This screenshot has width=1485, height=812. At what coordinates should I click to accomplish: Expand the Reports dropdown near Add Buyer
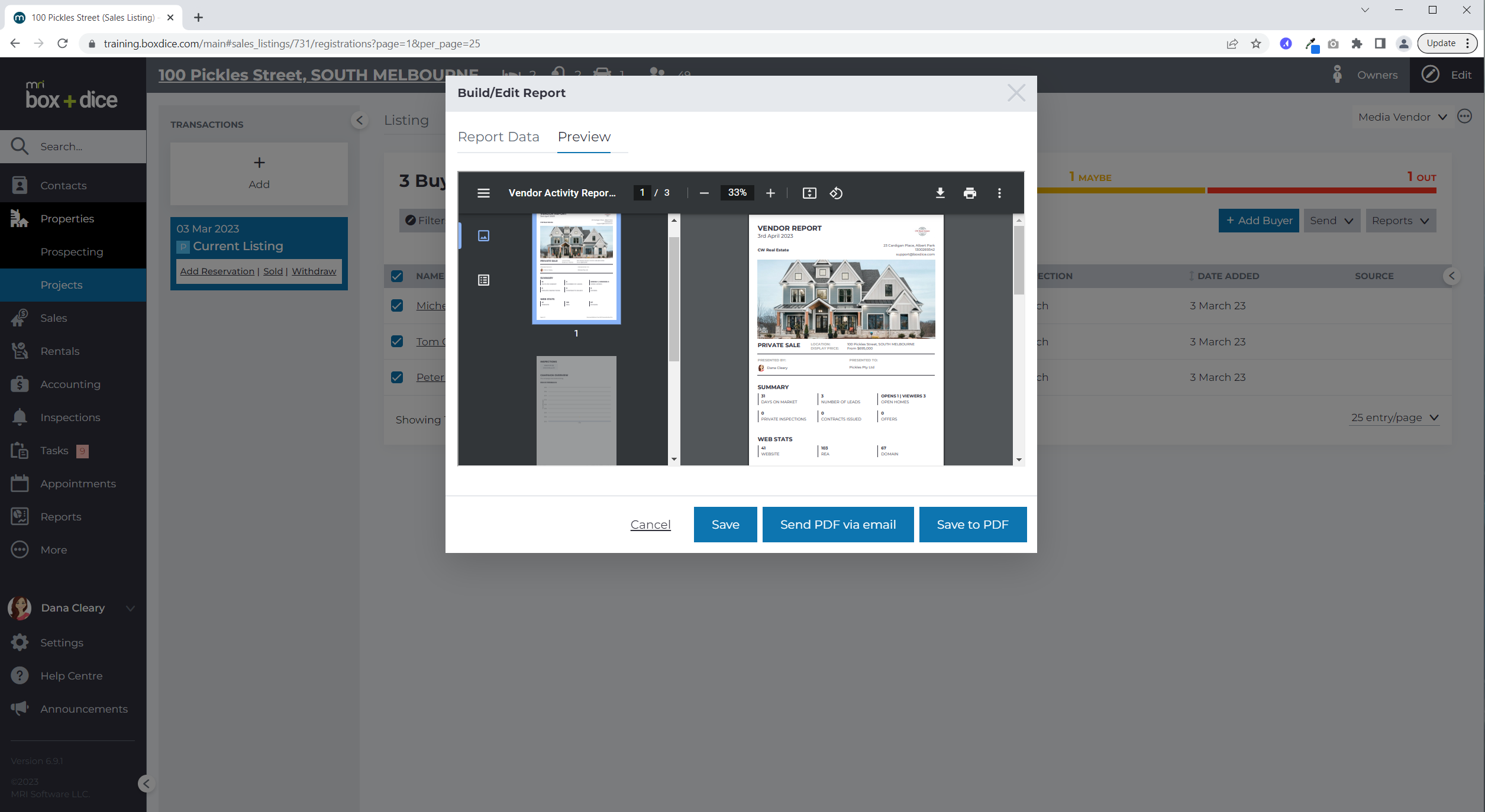click(1400, 220)
